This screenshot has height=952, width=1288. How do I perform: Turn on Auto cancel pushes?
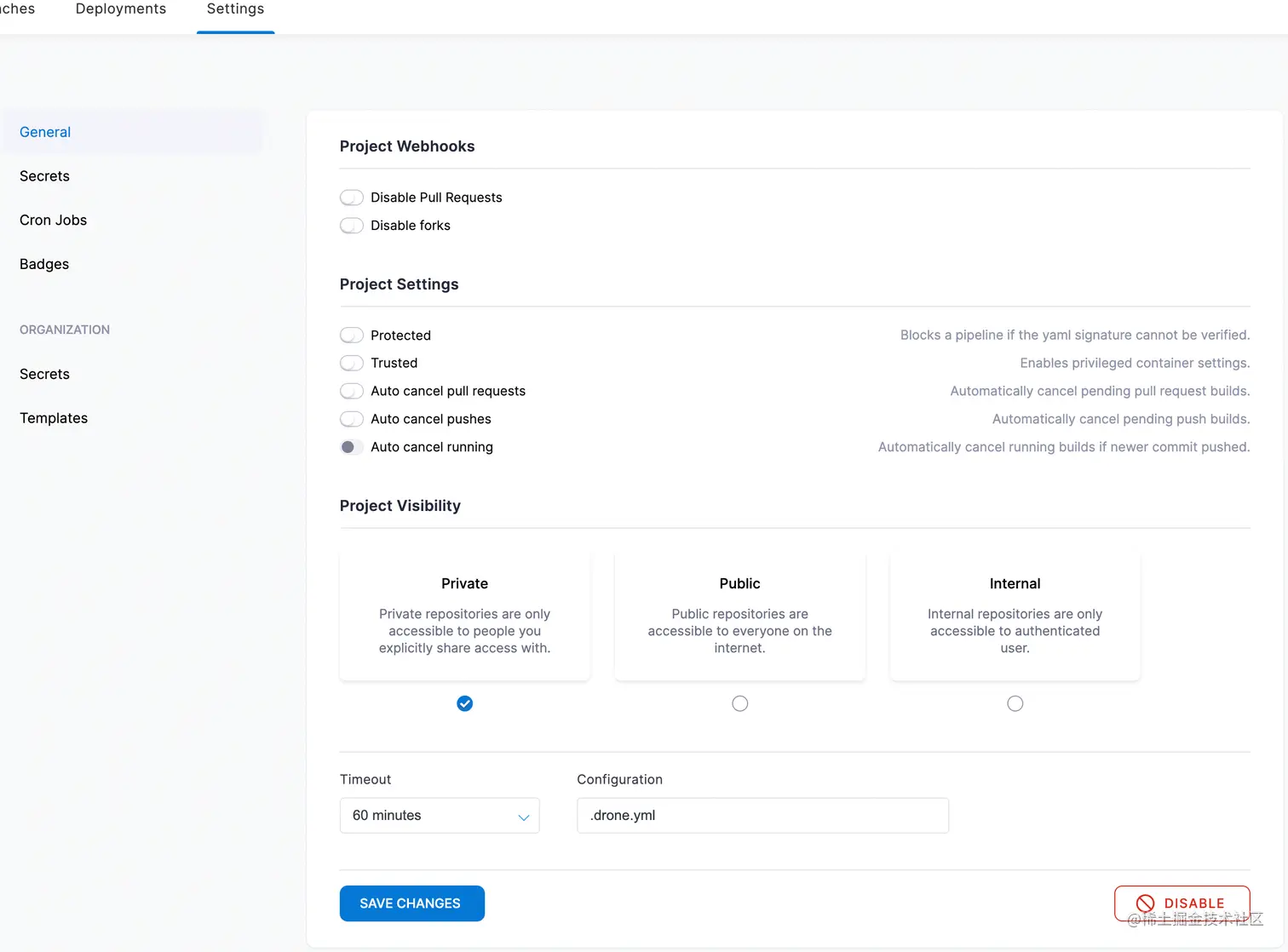pos(352,419)
